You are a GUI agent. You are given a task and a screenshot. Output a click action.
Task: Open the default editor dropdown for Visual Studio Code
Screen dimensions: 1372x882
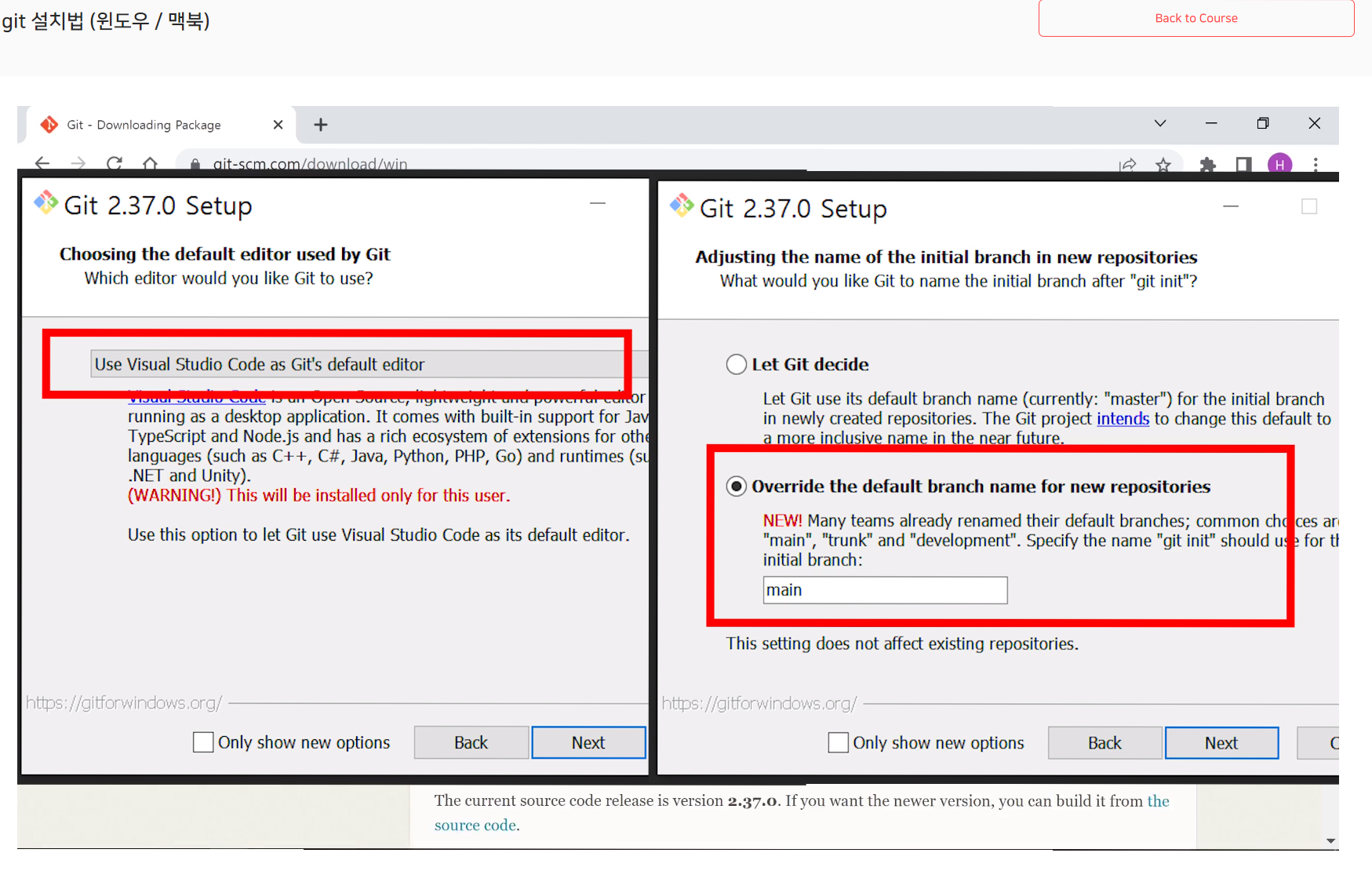click(369, 364)
